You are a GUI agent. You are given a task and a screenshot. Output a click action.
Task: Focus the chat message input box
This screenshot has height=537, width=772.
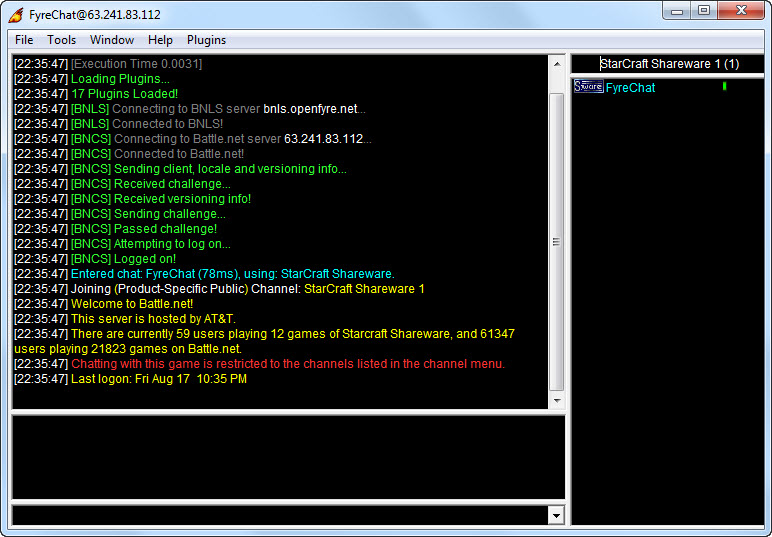(280, 515)
